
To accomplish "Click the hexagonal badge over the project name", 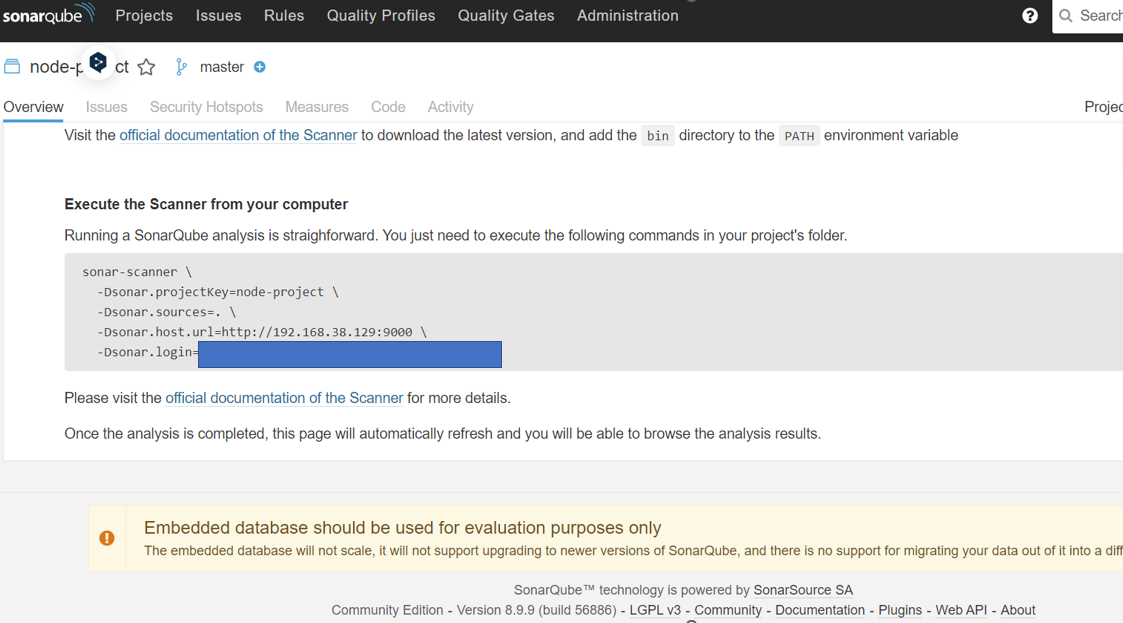I will pos(98,62).
